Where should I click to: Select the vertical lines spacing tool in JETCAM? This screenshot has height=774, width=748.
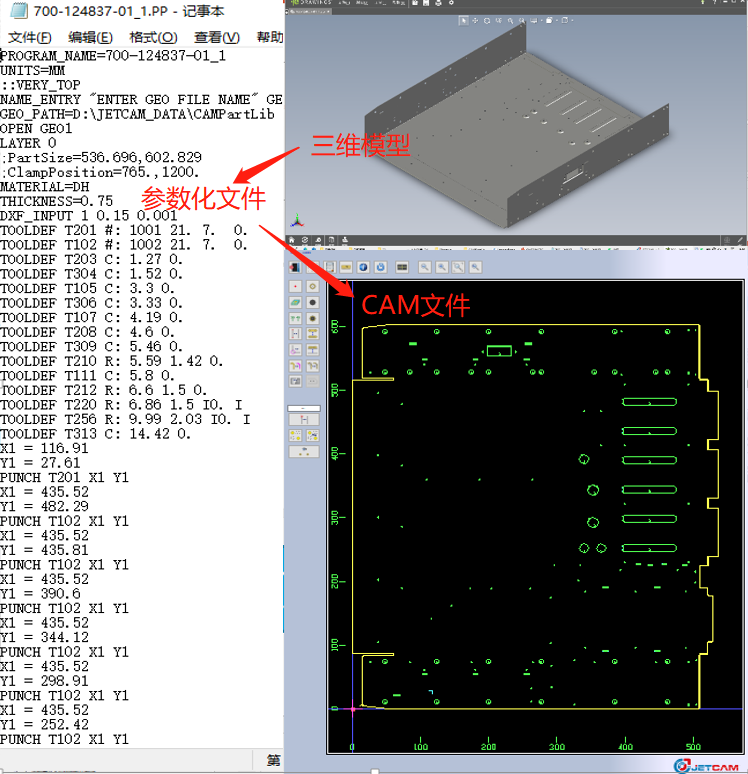click(295, 334)
